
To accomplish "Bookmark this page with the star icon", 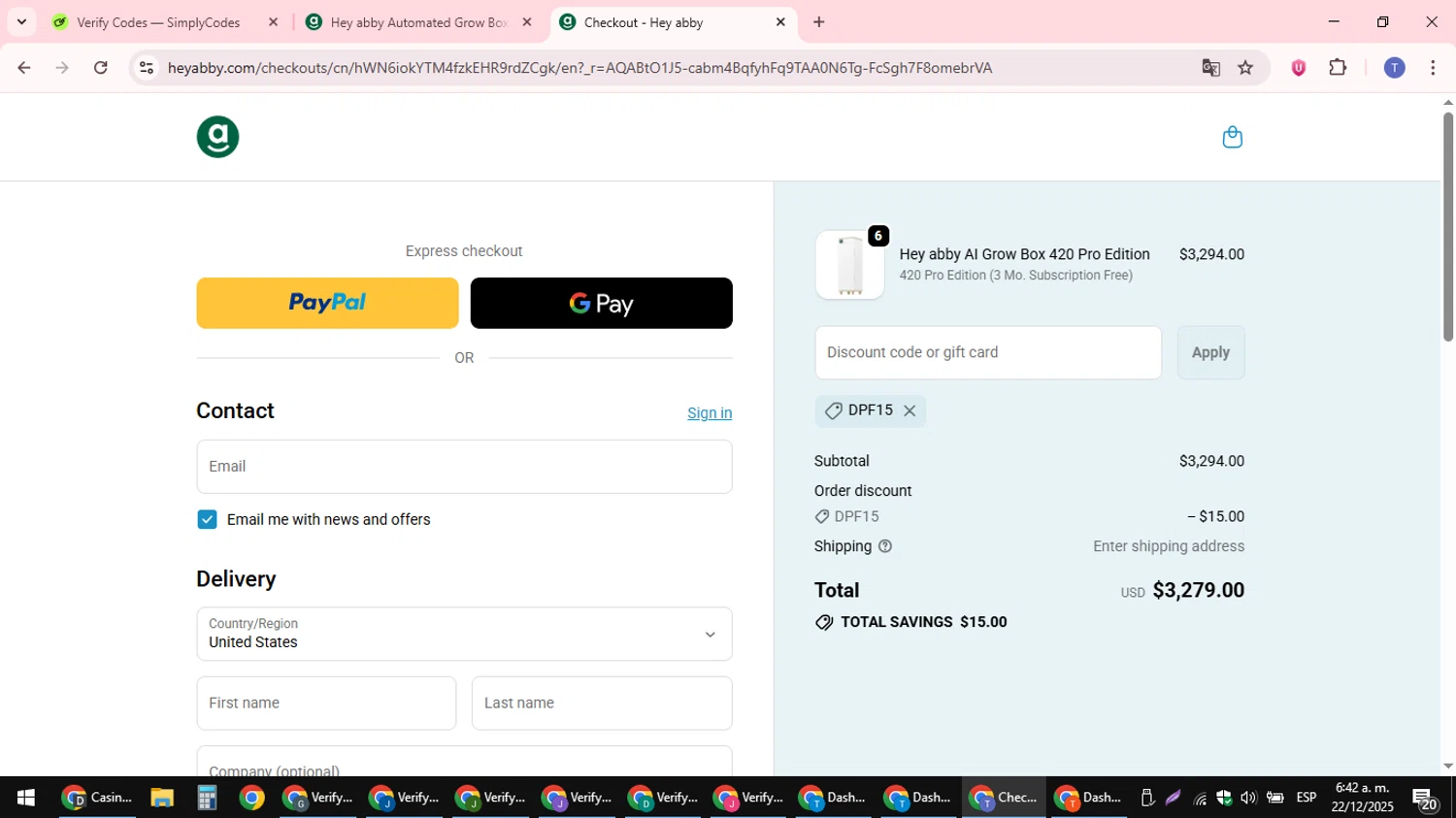I will click(x=1245, y=68).
